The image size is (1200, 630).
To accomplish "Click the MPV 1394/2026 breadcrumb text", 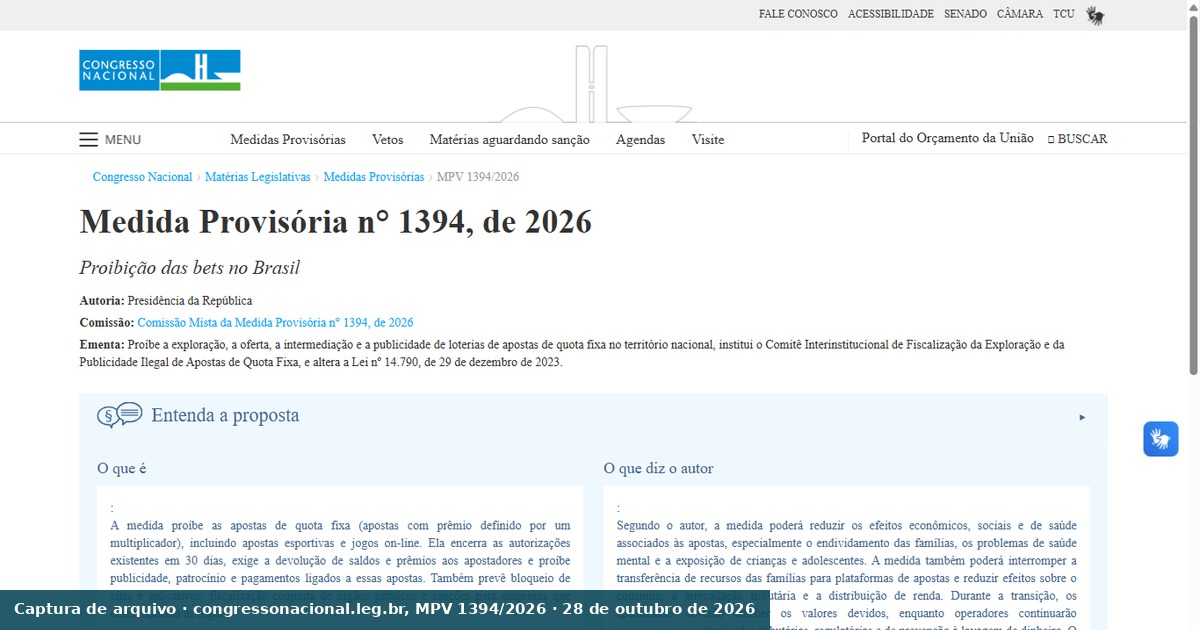I will 478,177.
